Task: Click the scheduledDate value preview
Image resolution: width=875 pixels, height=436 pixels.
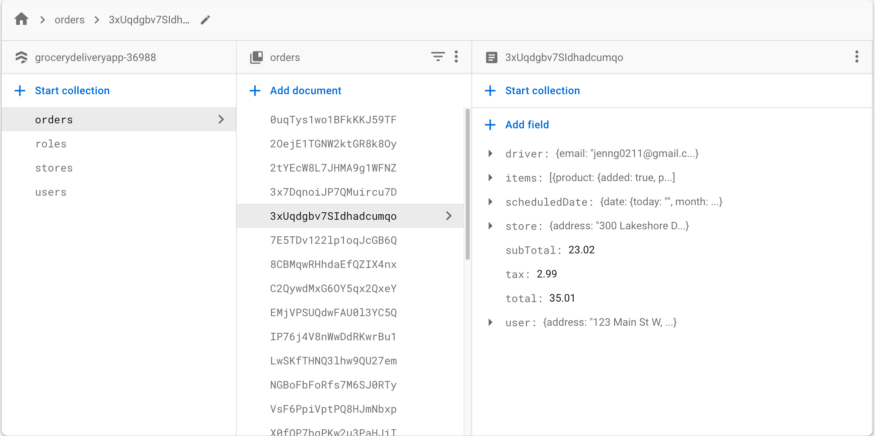Action: (x=661, y=202)
